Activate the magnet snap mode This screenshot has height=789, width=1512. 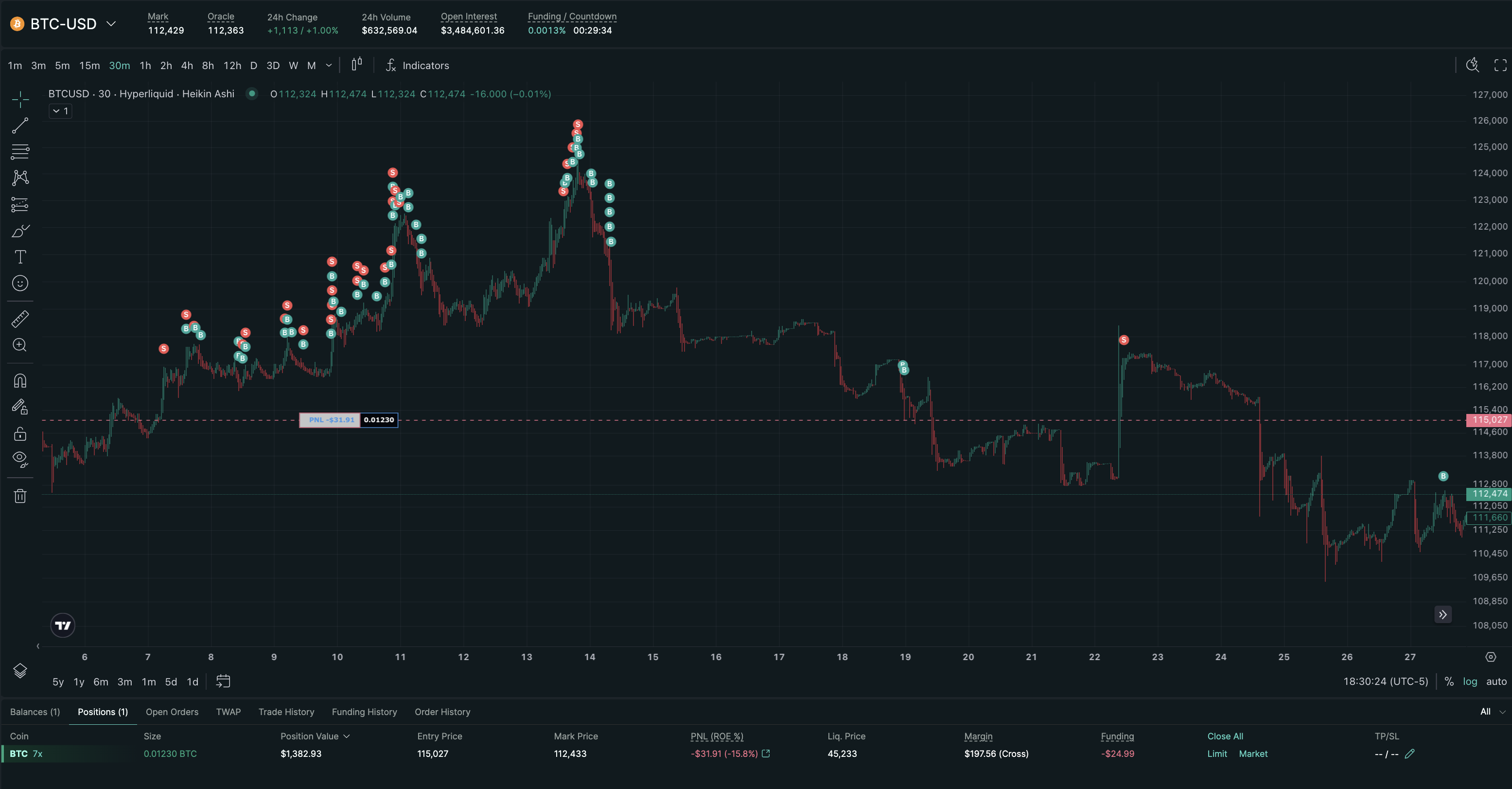tap(20, 381)
